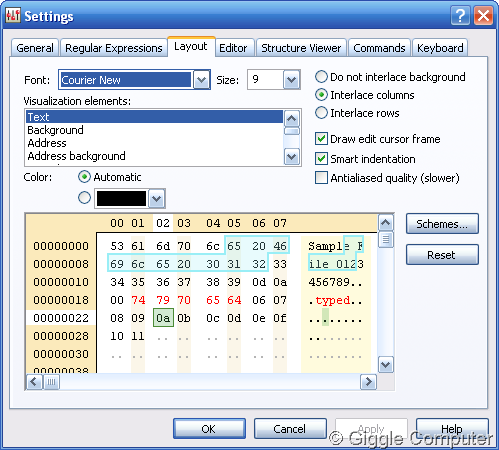The height and width of the screenshot is (450, 499).
Task: Select the Automatic color radio button
Action: click(x=84, y=177)
